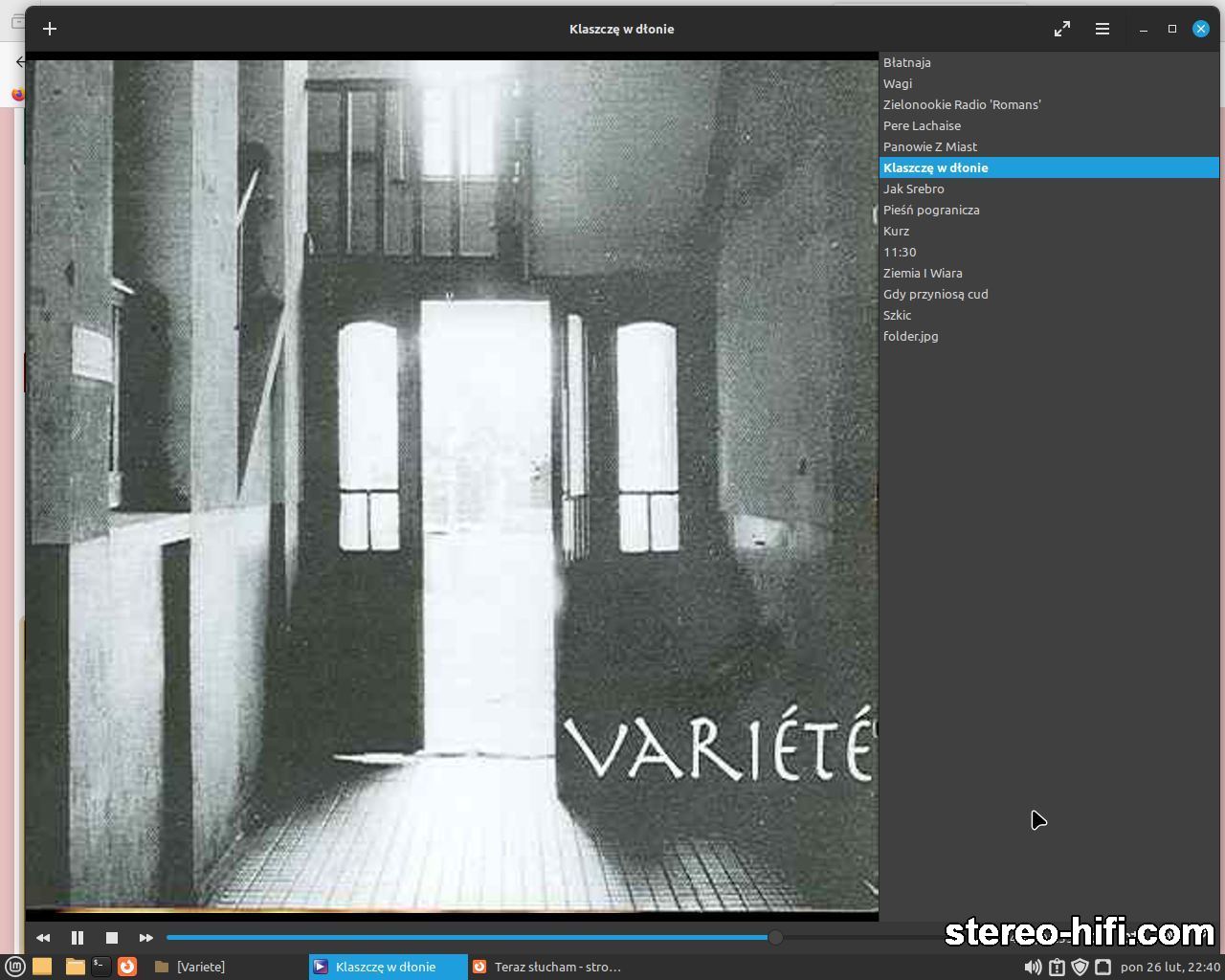Open the Linux Mint start menu
Image resolution: width=1225 pixels, height=980 pixels.
[14, 967]
